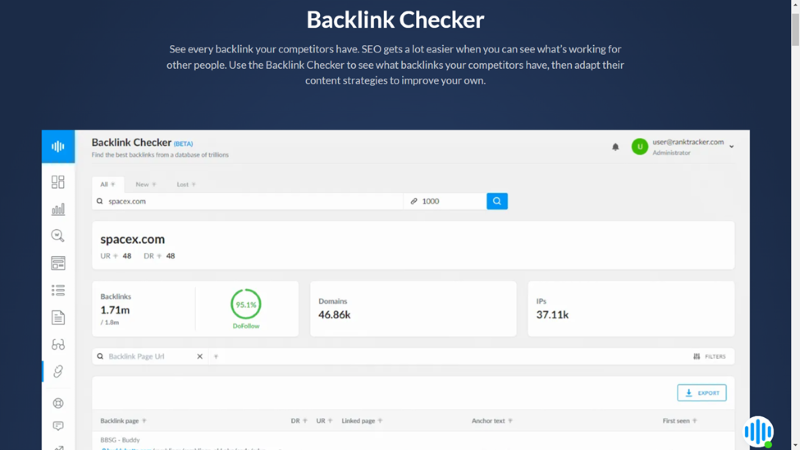800x450 pixels.
Task: Click the IPs 37.11k value
Action: (552, 315)
